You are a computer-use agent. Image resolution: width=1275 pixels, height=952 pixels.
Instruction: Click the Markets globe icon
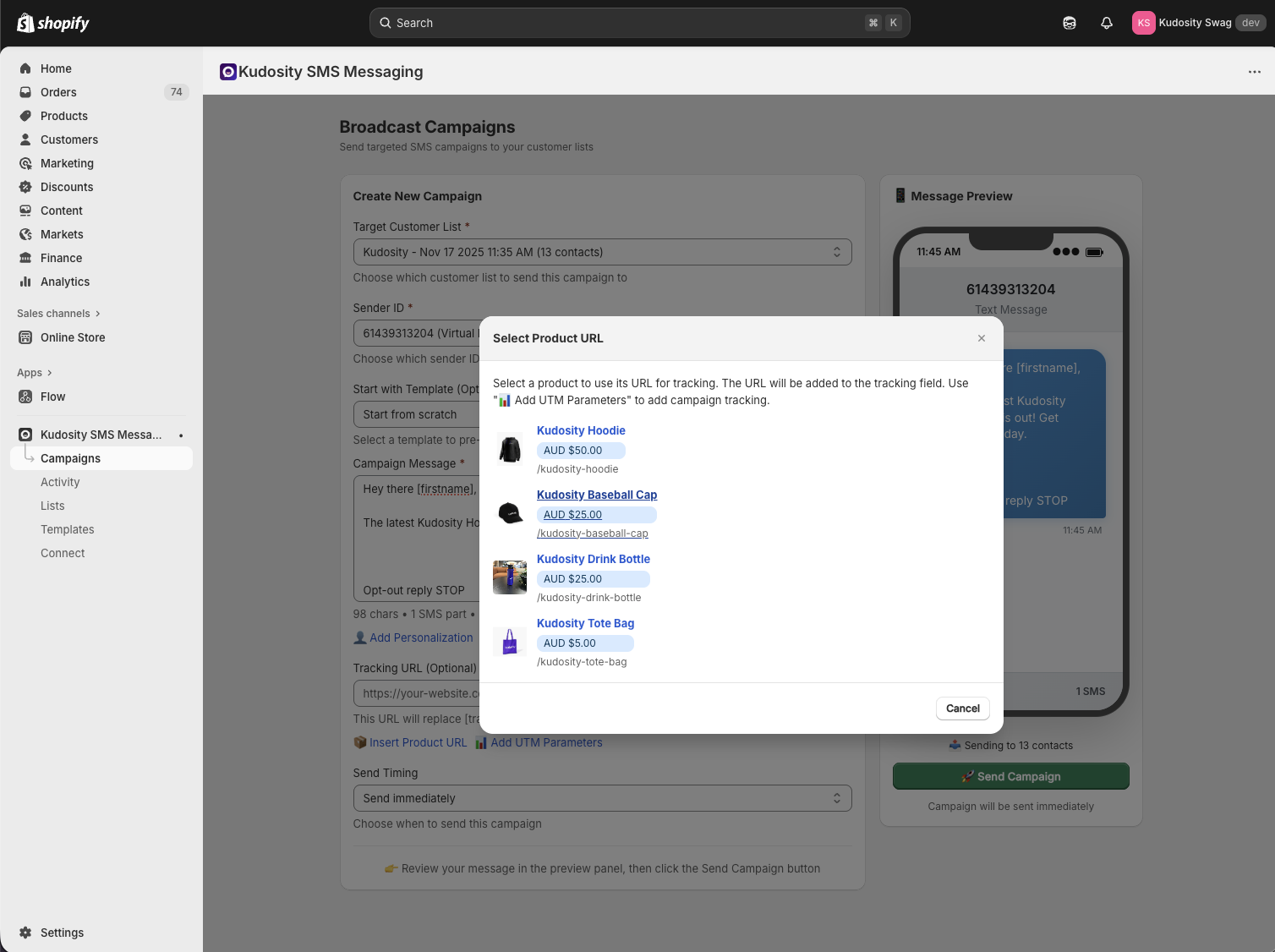25,234
